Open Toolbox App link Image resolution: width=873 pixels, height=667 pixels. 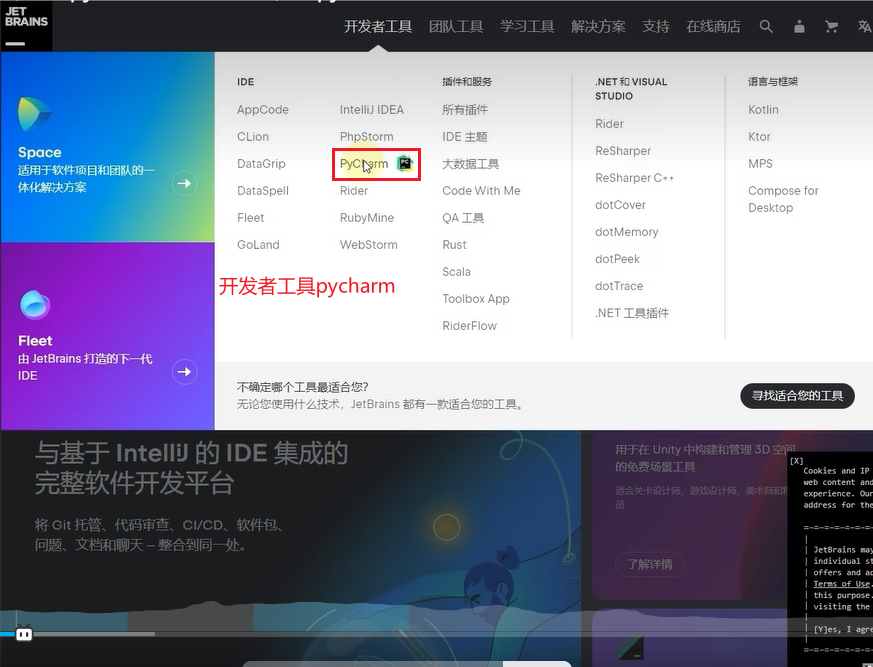(x=476, y=299)
